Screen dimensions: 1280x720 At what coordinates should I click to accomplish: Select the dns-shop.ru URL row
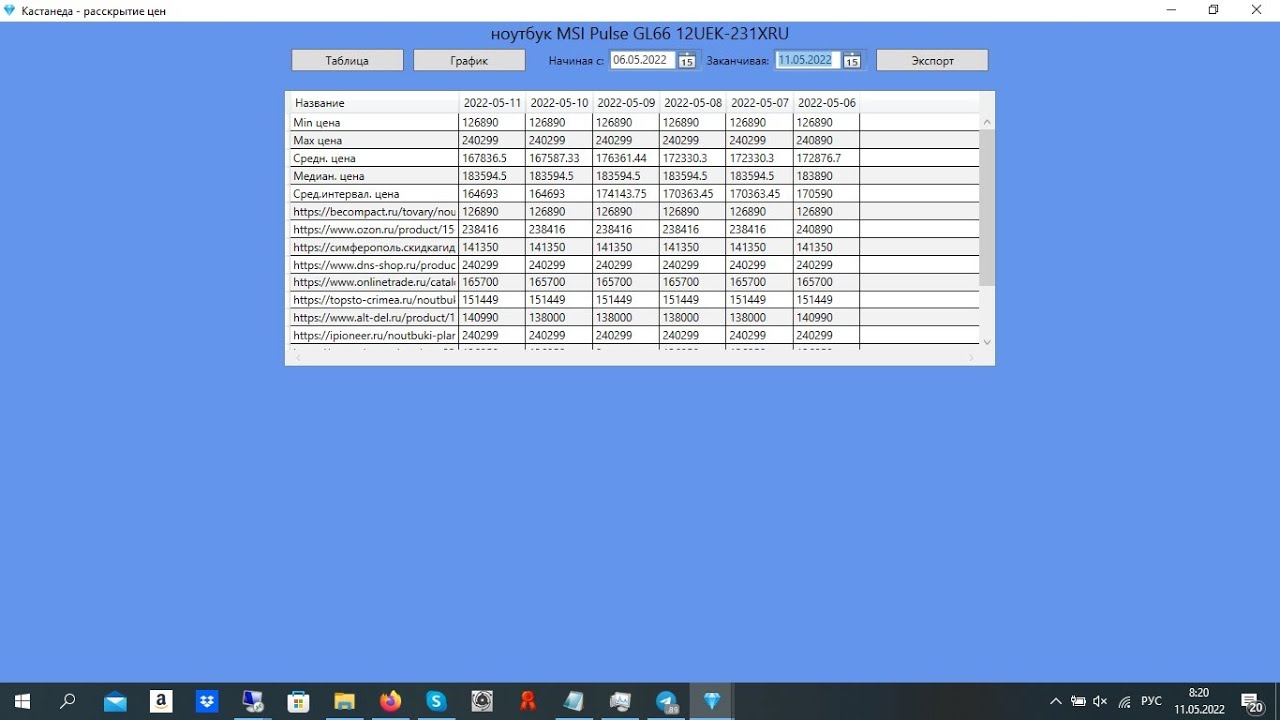pyautogui.click(x=374, y=265)
